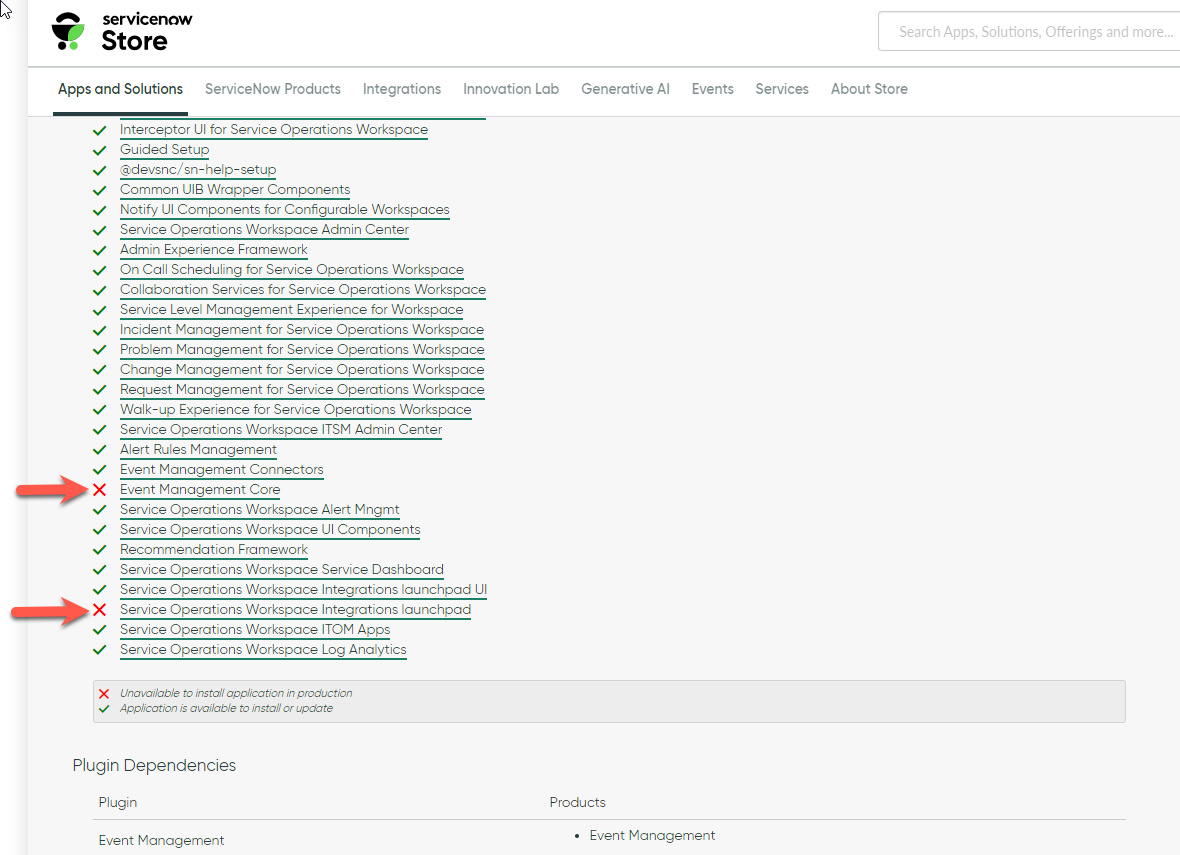The height and width of the screenshot is (855, 1180).
Task: Open Notify UI Components for Configurable Workspaces
Action: click(x=284, y=209)
